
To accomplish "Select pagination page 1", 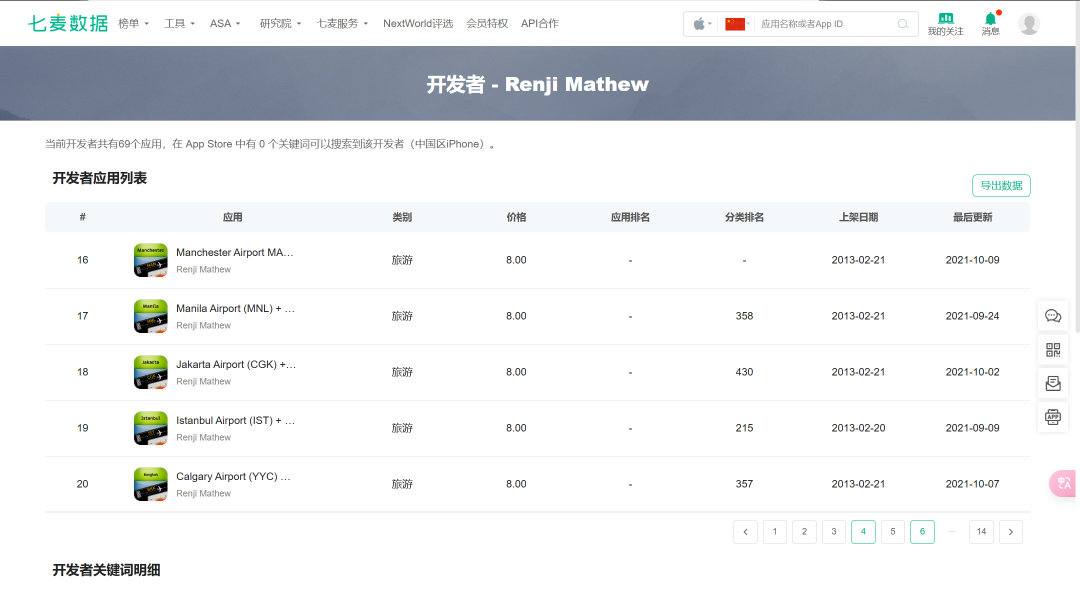I will coord(775,531).
